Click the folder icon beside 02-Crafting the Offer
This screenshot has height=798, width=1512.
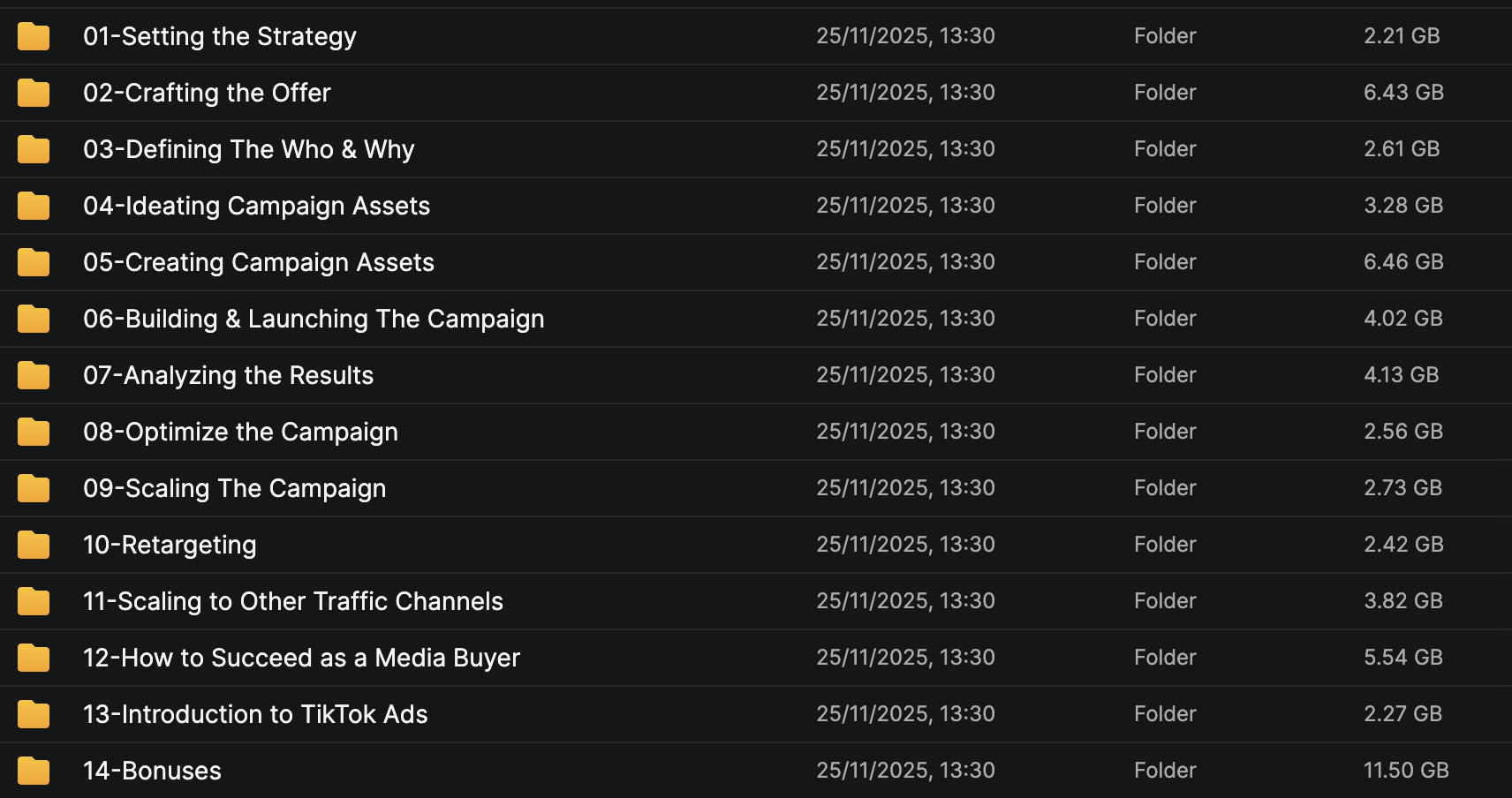pos(34,93)
